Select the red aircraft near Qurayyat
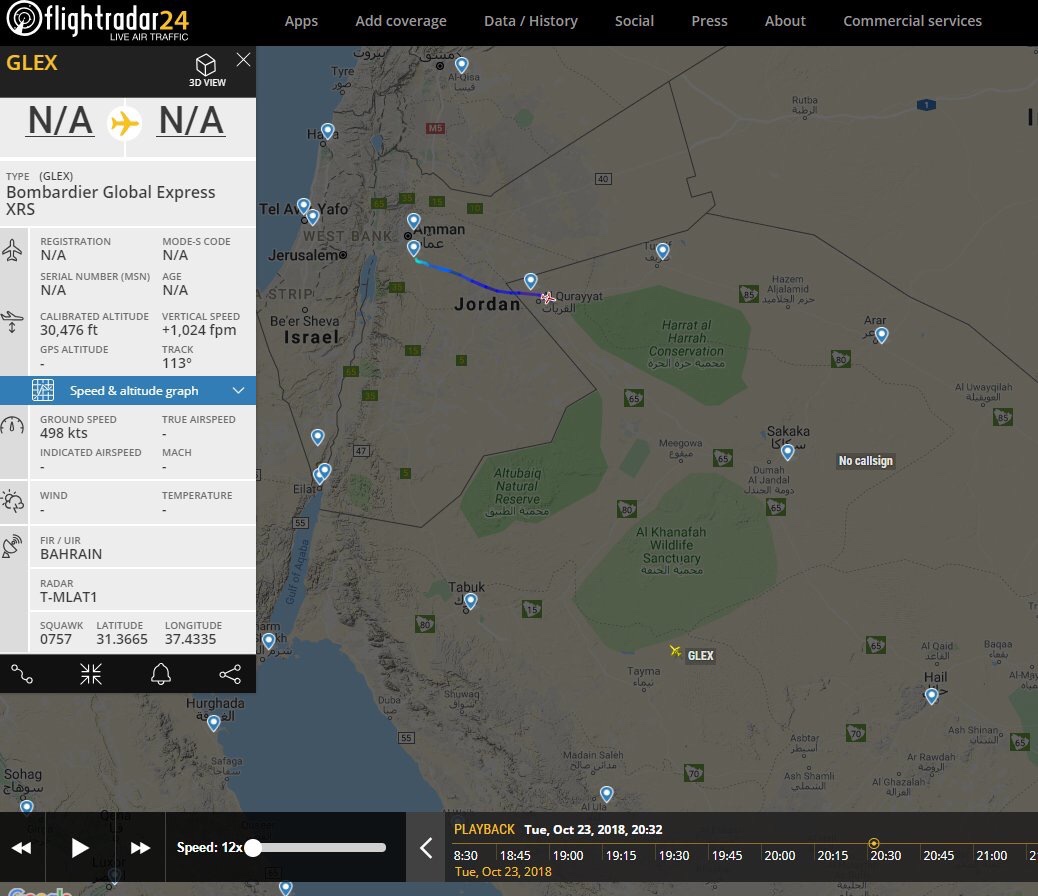This screenshot has width=1038, height=896. tap(547, 298)
